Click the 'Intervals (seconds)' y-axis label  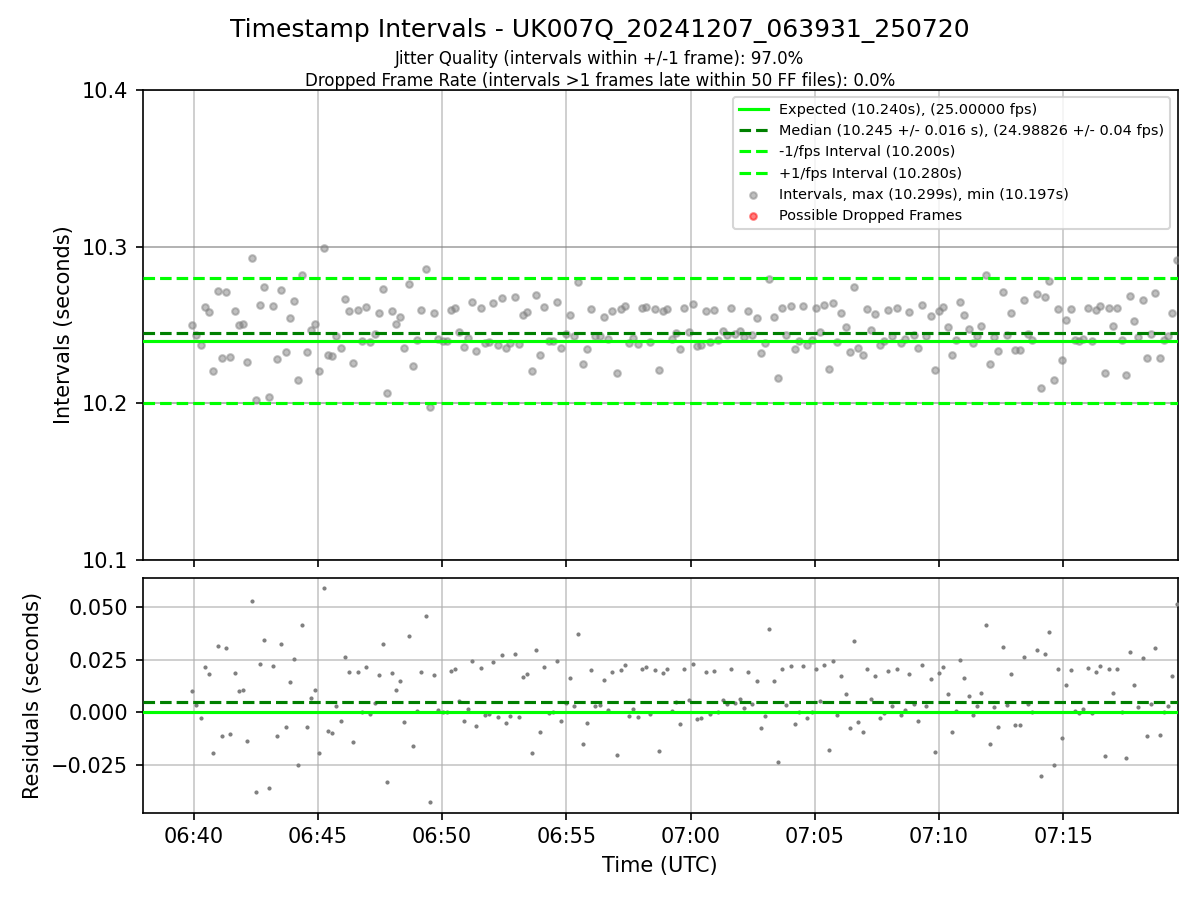(63, 325)
